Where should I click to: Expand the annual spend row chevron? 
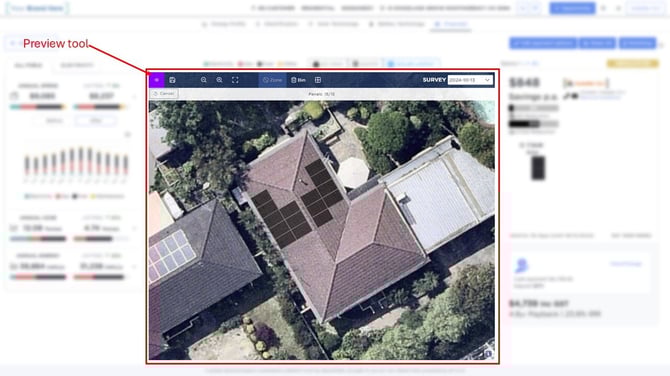(x=134, y=97)
